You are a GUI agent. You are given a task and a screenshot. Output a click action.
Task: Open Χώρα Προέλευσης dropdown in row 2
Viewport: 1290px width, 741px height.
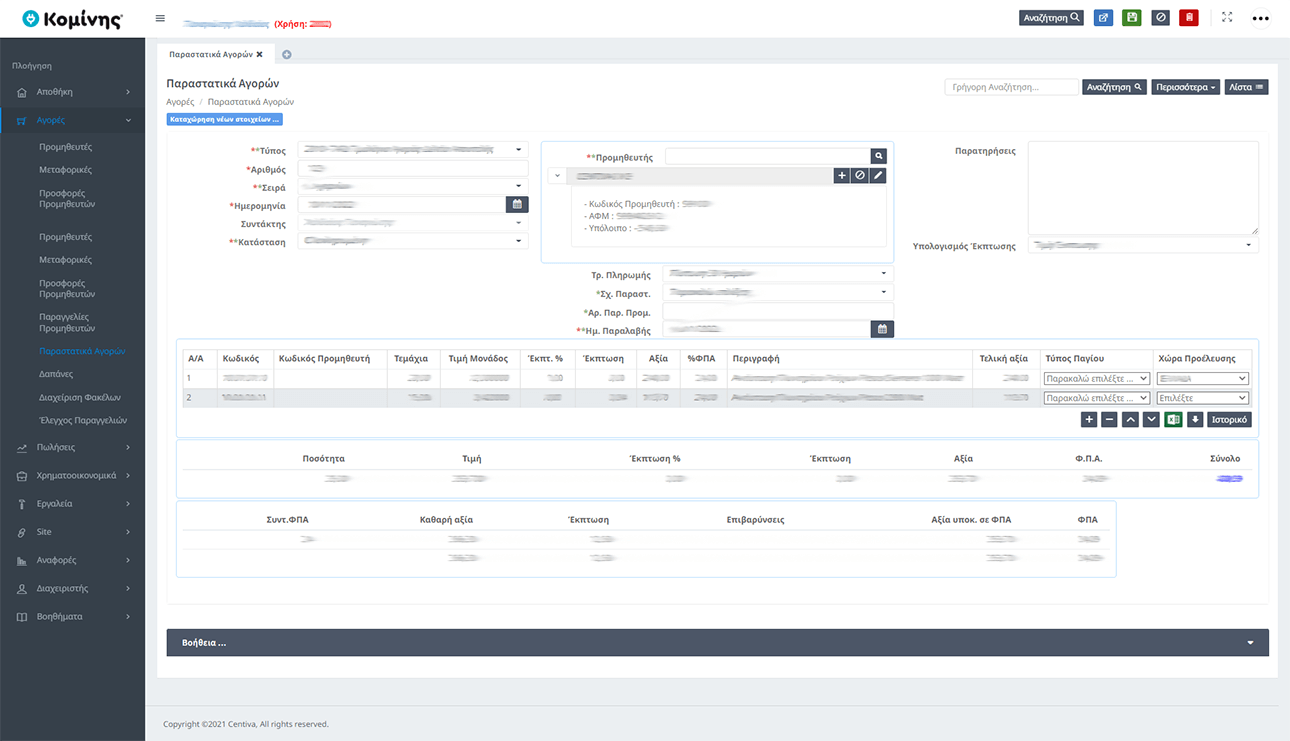pyautogui.click(x=1203, y=398)
